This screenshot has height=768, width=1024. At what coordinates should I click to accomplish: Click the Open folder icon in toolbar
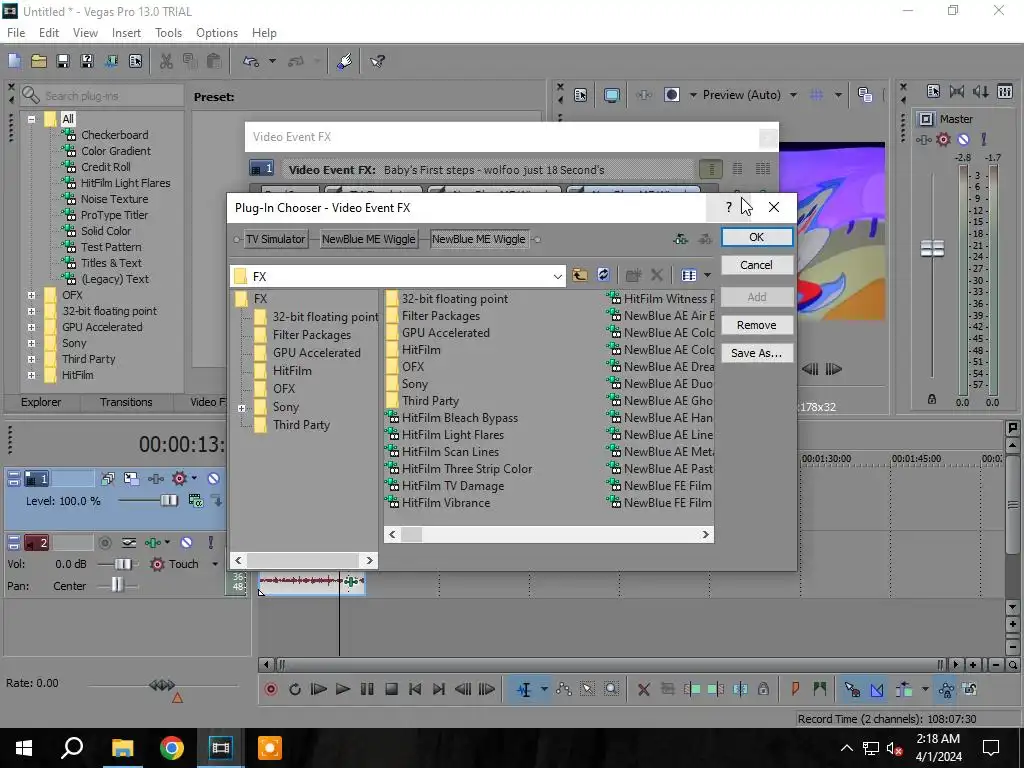[39, 61]
